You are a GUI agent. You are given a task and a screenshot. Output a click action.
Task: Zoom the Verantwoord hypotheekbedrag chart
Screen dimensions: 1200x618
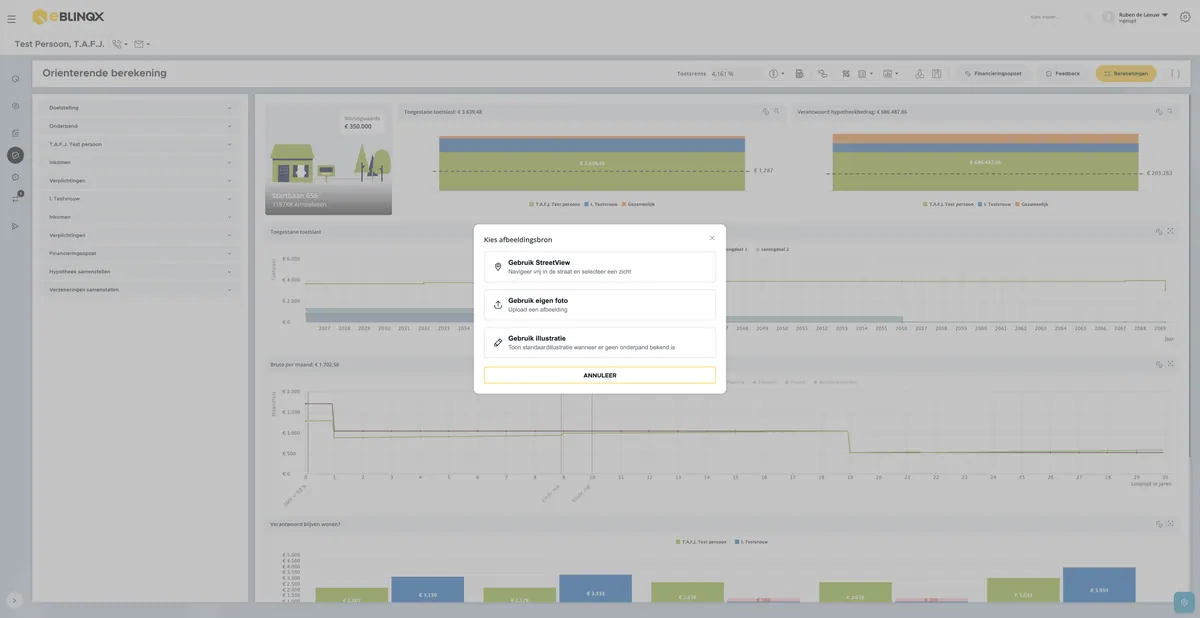pyautogui.click(x=1170, y=112)
